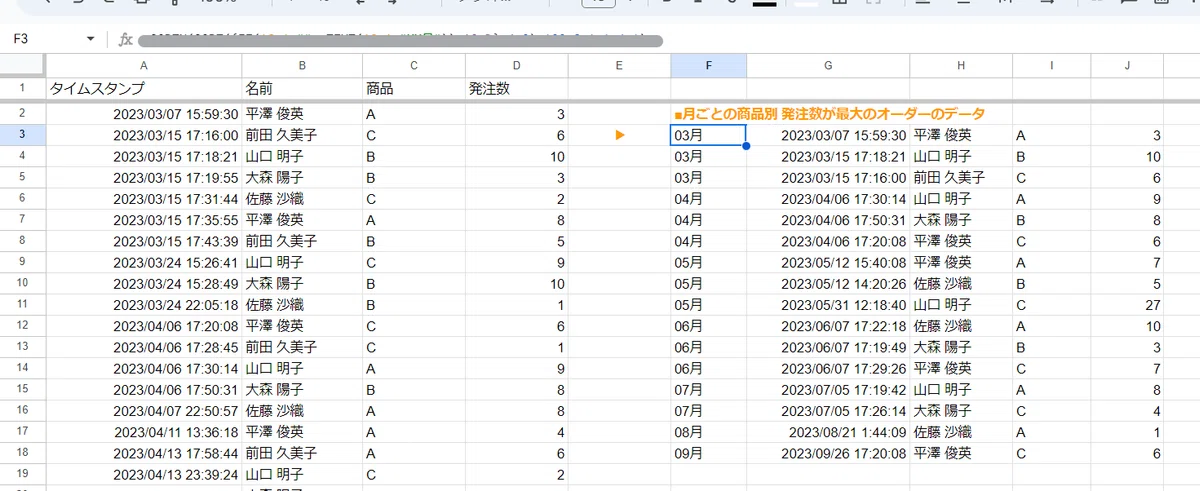Select cell with 2023/06/07 17:22:18
This screenshot has width=1200, height=491.
coord(828,326)
